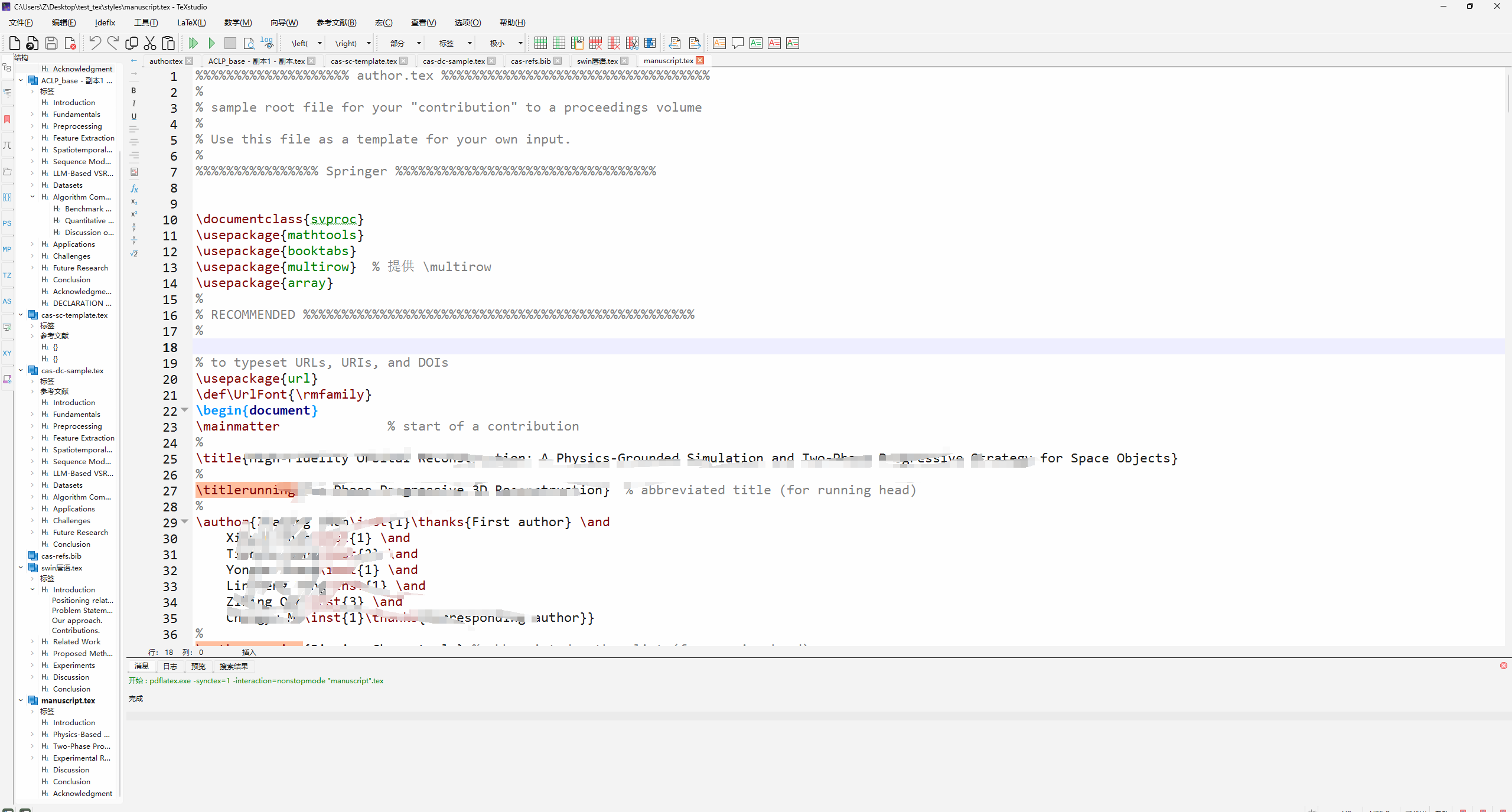Redo the last undone edit
This screenshot has width=1512, height=812.
[113, 43]
